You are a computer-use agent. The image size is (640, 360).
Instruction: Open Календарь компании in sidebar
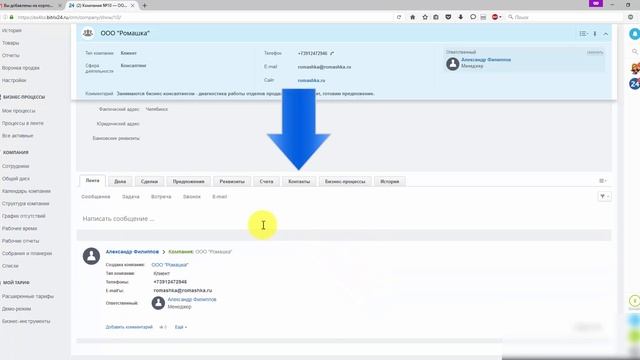[26, 191]
